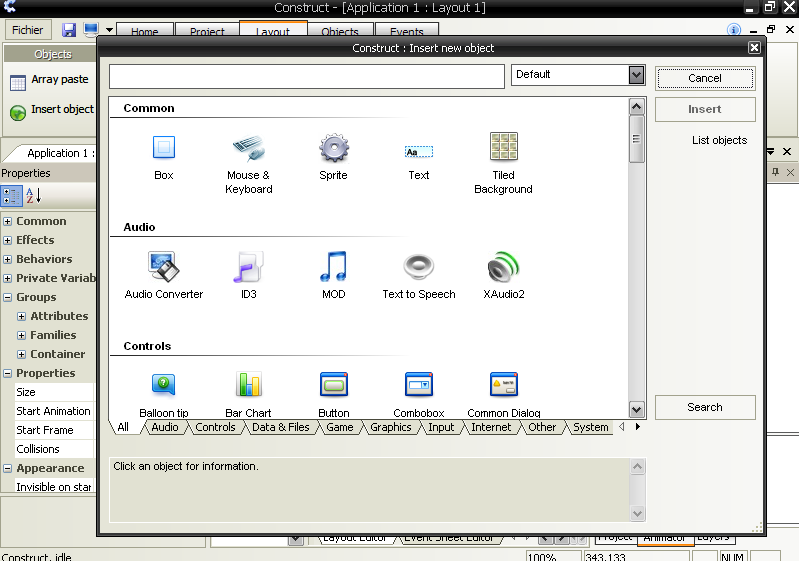799x561 pixels.
Task: Click description box scroll down arrow
Action: coord(637,513)
